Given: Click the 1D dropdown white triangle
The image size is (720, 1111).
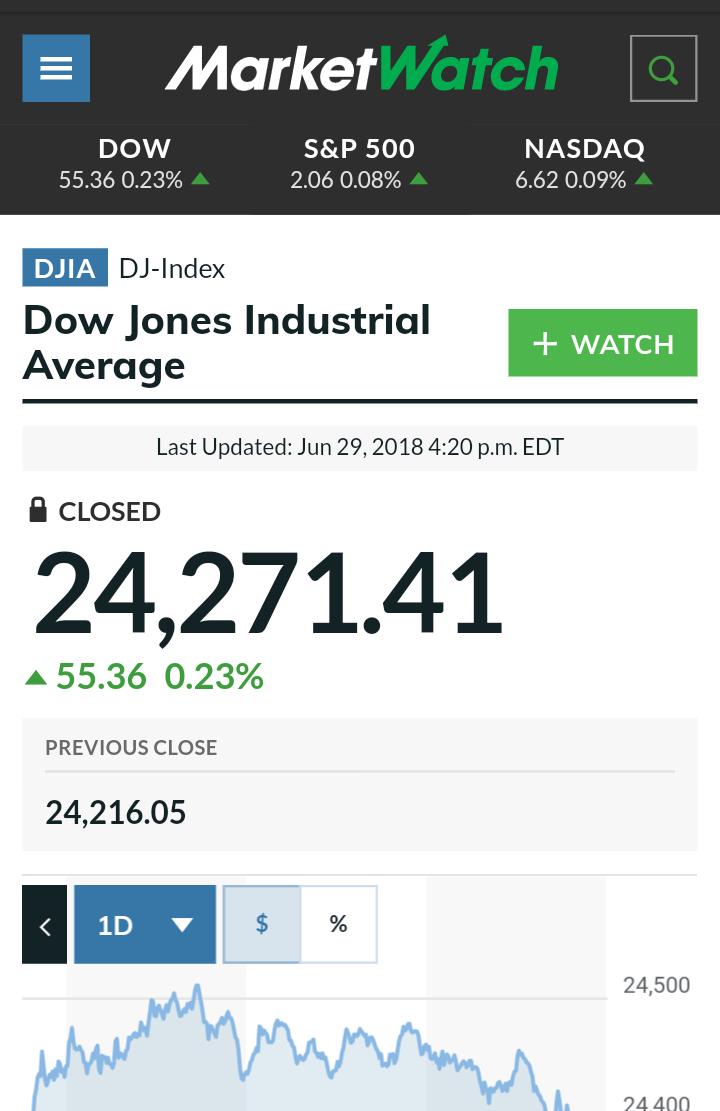Looking at the screenshot, I should (182, 925).
